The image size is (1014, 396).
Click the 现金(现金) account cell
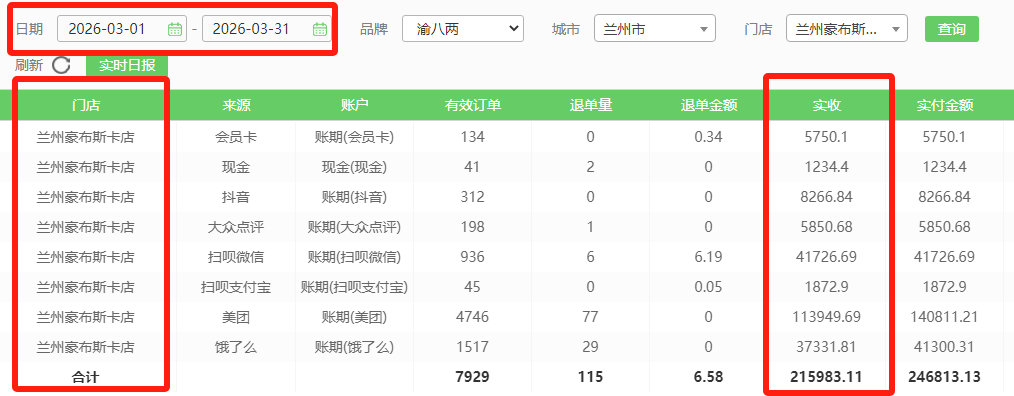coord(354,168)
